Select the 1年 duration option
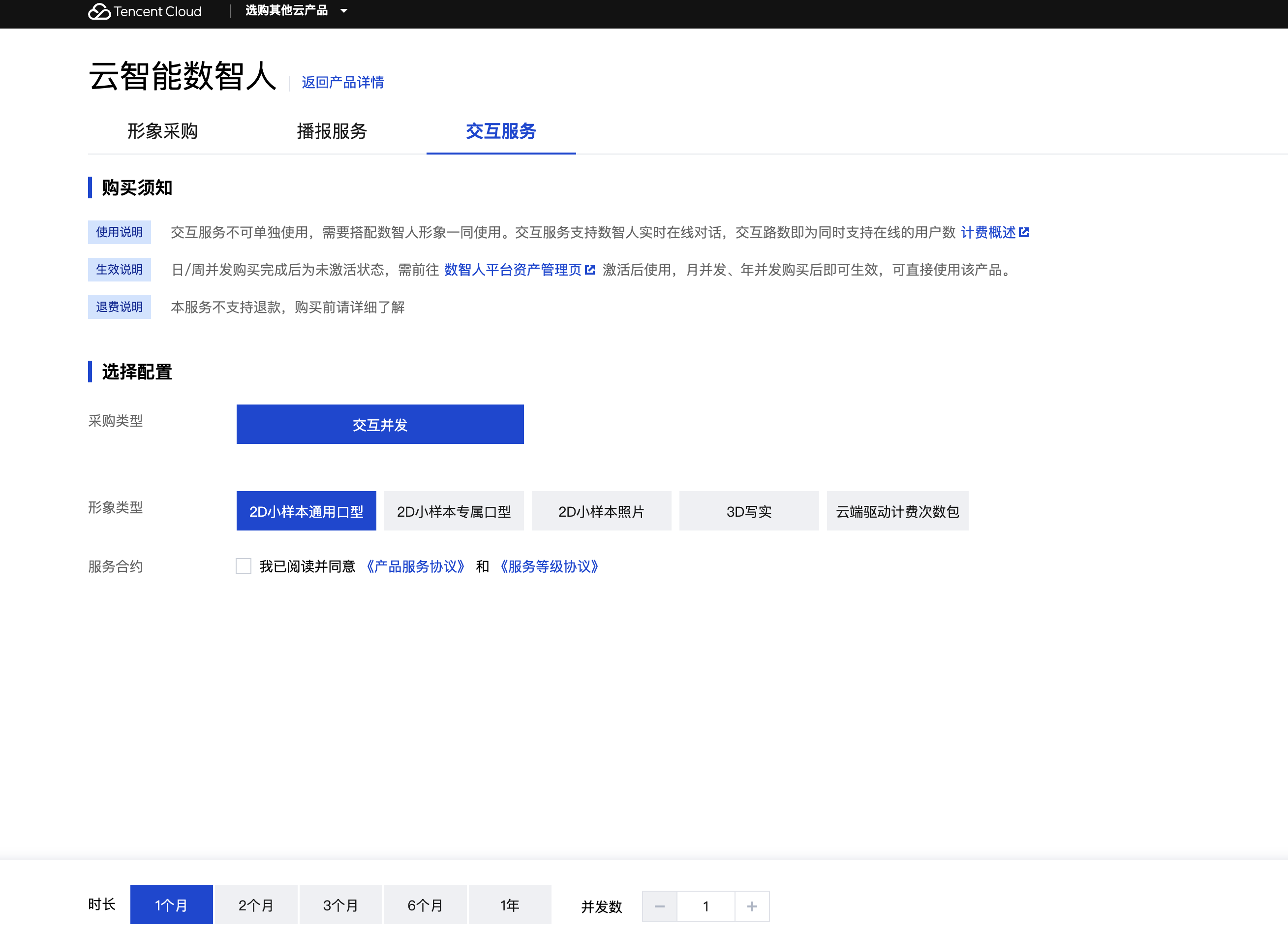1288x935 pixels. pyautogui.click(x=509, y=905)
